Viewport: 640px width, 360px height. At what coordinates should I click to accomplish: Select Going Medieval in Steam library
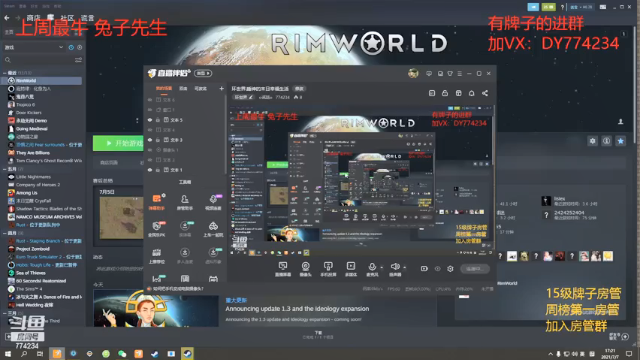point(31,129)
